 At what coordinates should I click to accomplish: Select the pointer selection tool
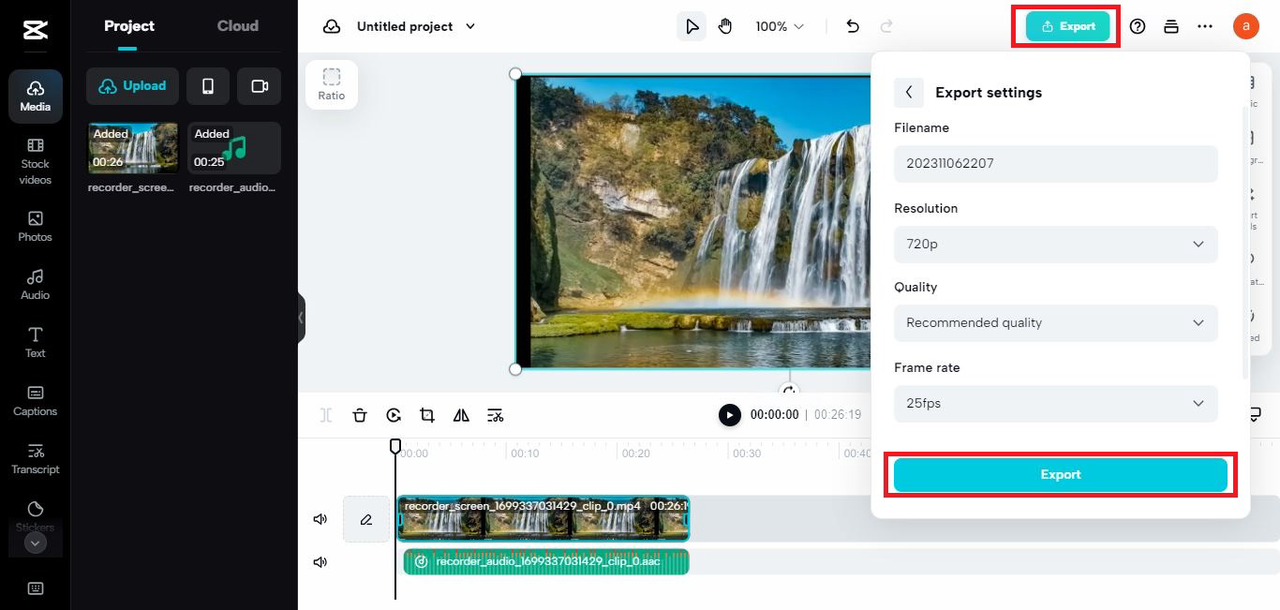(x=691, y=27)
